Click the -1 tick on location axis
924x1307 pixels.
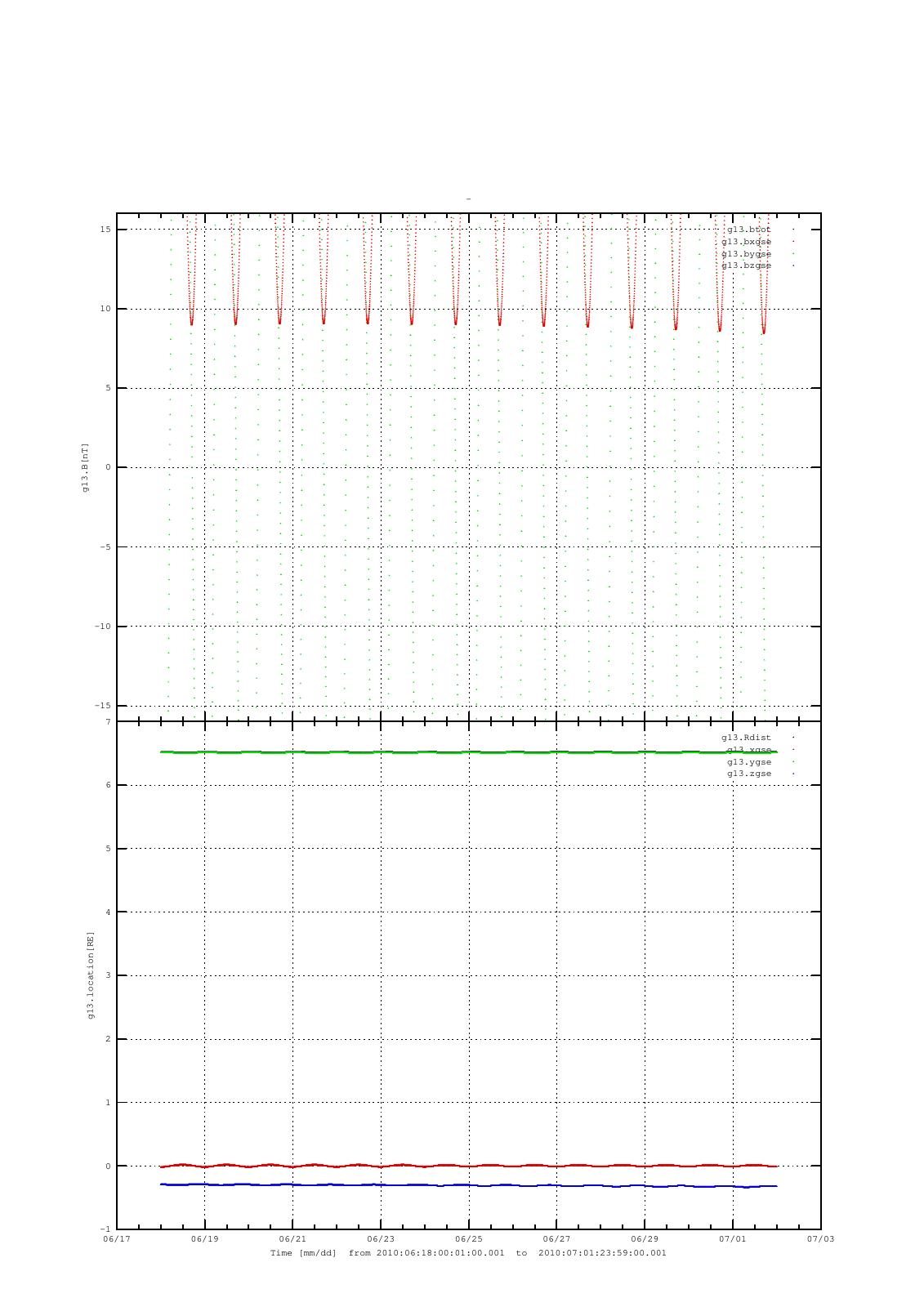click(x=105, y=1229)
